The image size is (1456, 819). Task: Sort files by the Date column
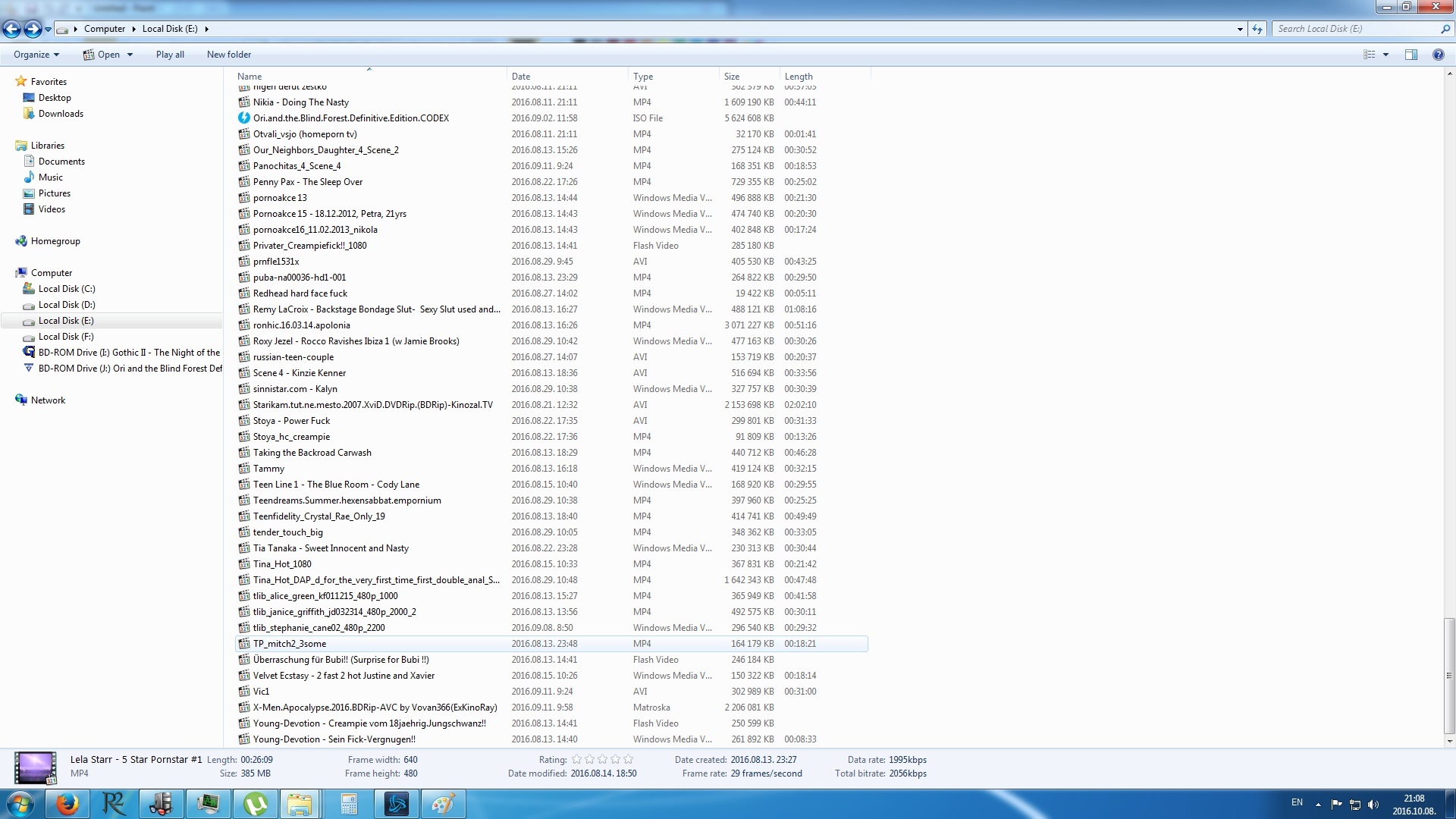click(x=567, y=77)
